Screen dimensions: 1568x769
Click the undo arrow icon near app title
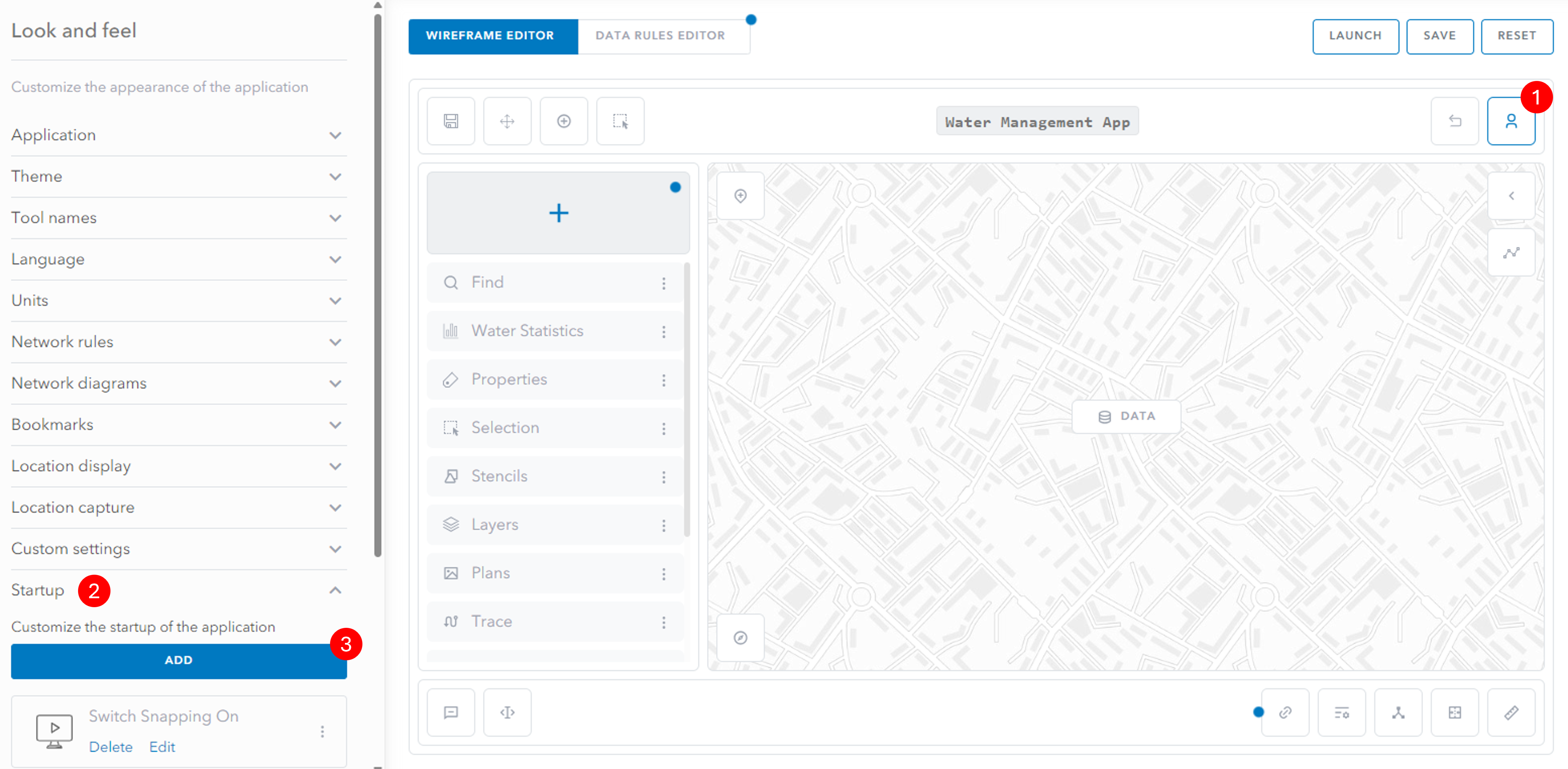[1455, 121]
